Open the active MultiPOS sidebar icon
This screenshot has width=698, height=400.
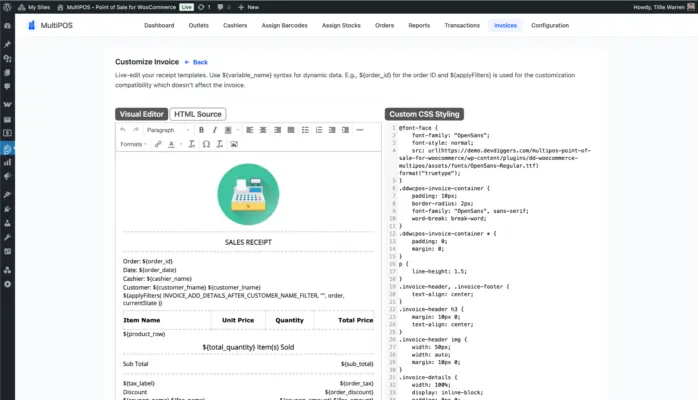pyautogui.click(x=7, y=149)
